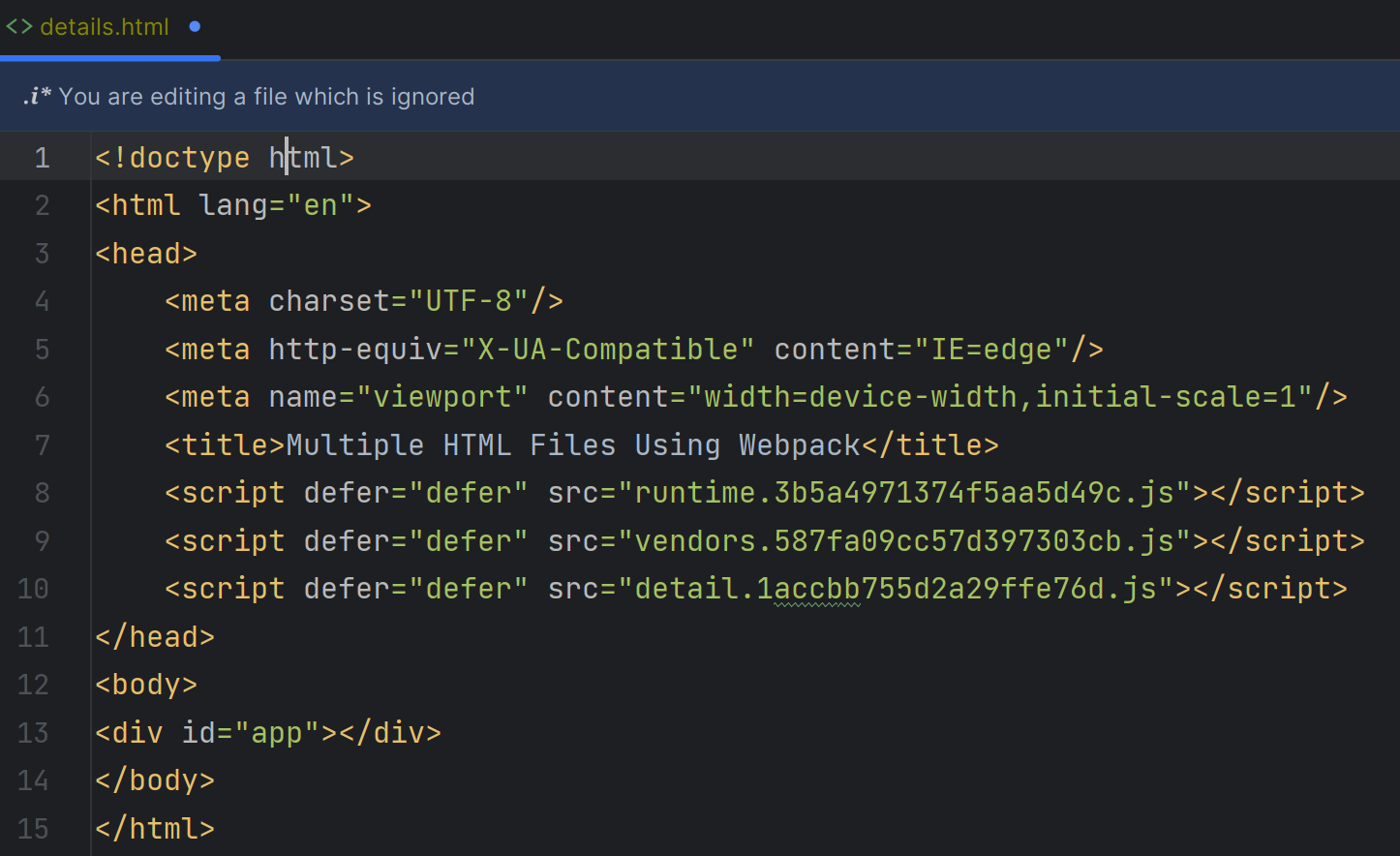Click the .i* ignore icon in the banner
The image size is (1400, 856).
pyautogui.click(x=37, y=96)
